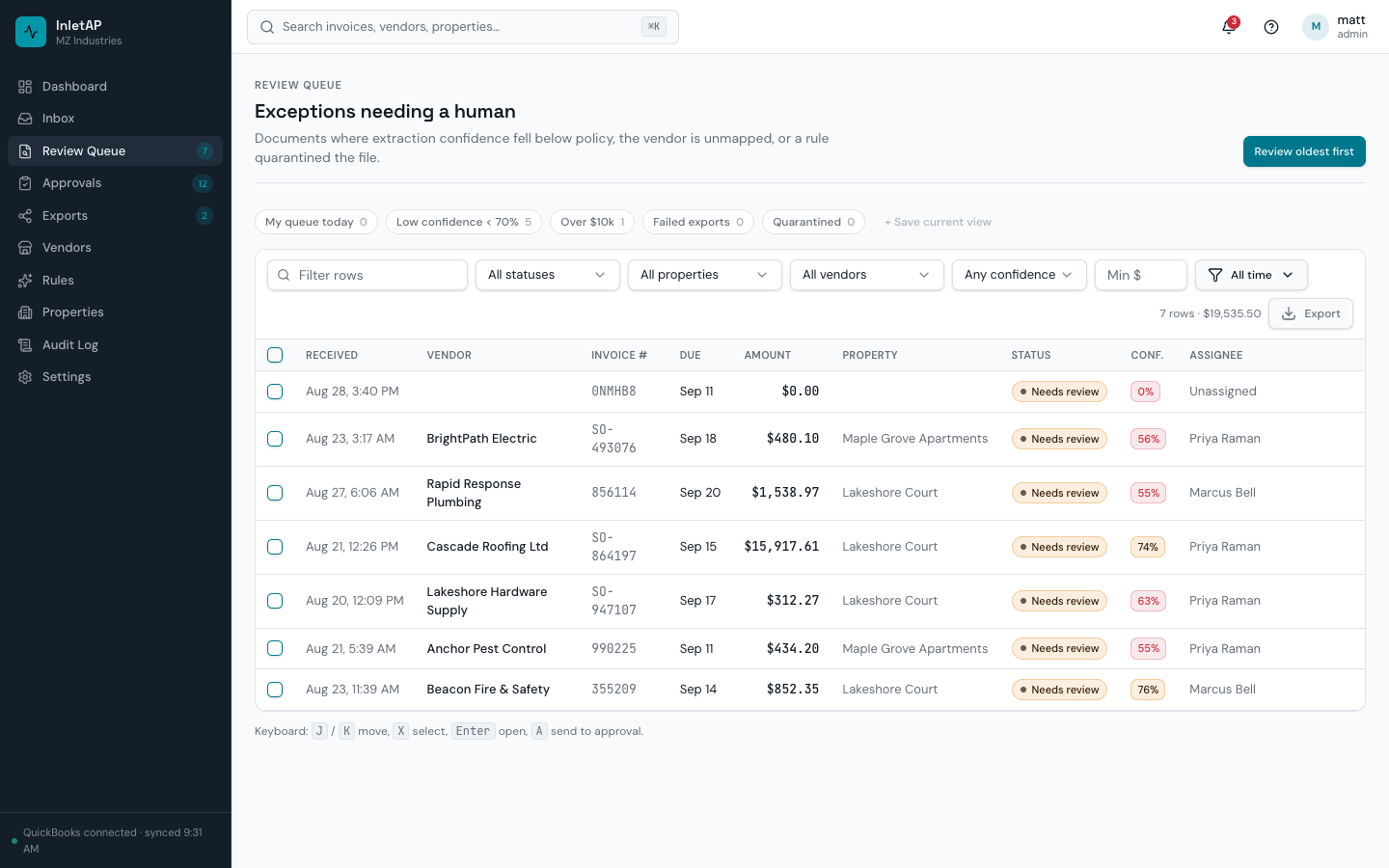Viewport: 1389px width, 868px height.
Task: Select the Over $10k view
Action: 592,222
